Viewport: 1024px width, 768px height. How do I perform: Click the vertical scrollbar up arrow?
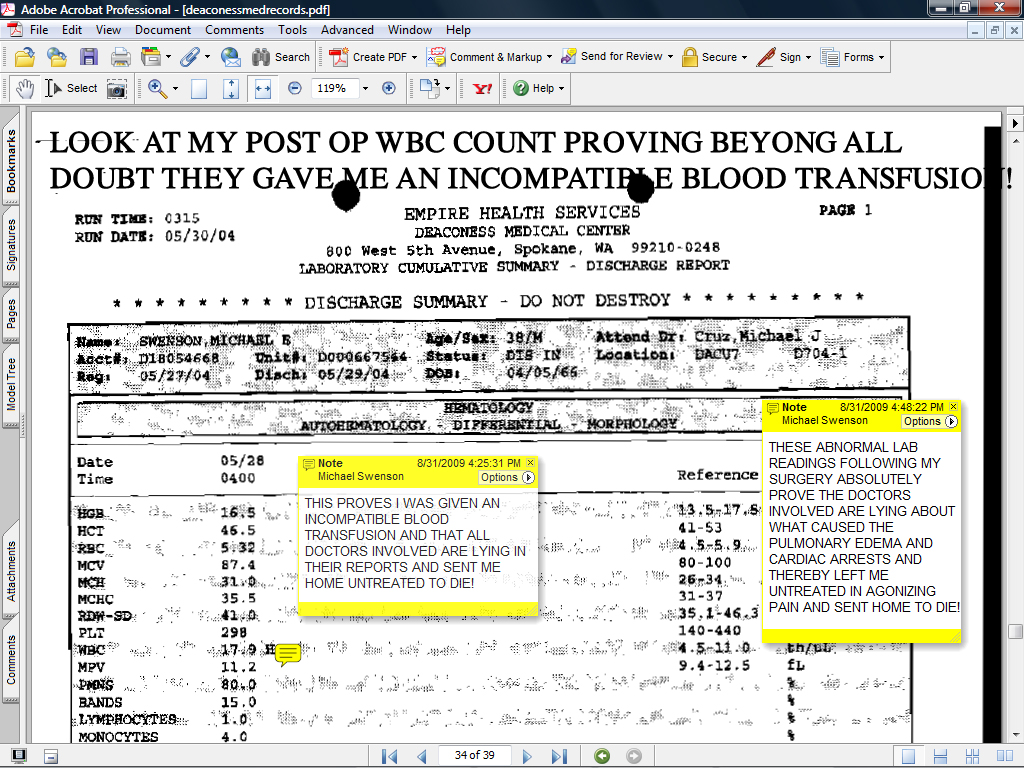tap(1016, 140)
